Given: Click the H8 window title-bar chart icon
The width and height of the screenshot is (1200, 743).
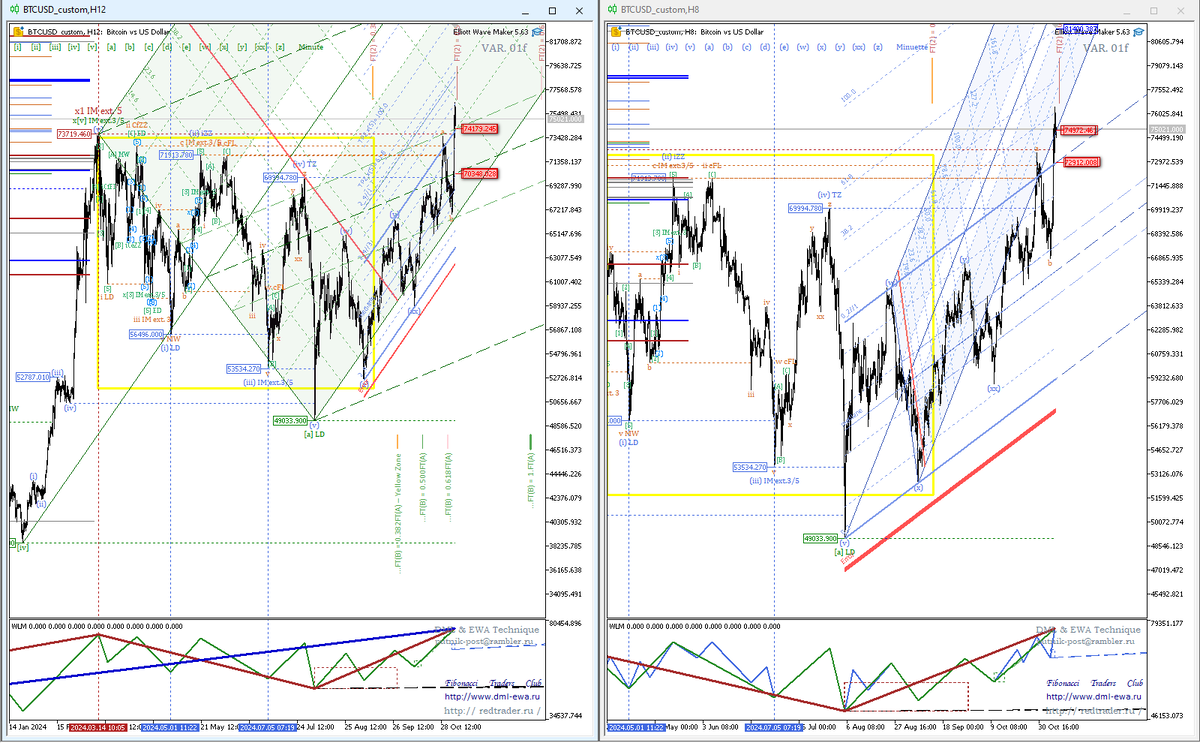Looking at the screenshot, I should tap(612, 10).
